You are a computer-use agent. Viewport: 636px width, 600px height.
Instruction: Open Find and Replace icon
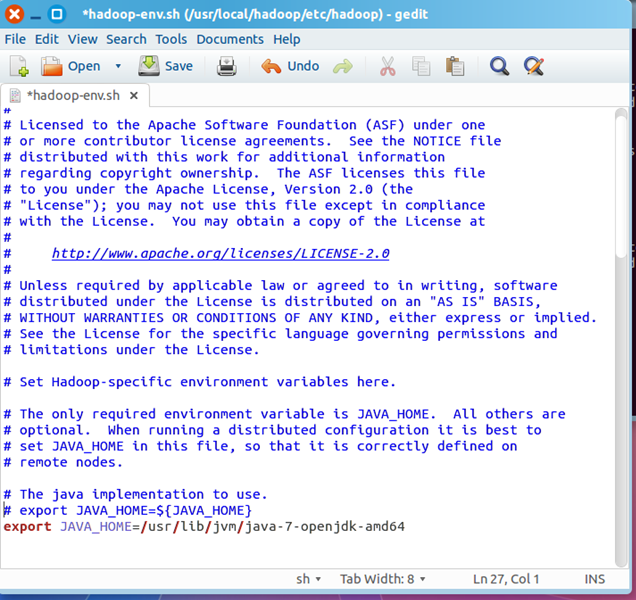pos(534,66)
